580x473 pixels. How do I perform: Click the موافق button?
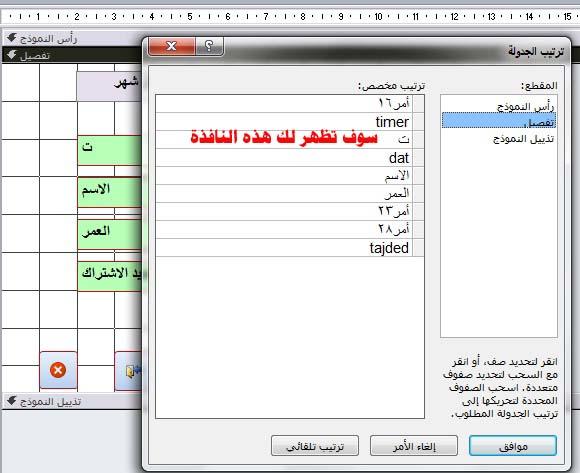[x=513, y=446]
